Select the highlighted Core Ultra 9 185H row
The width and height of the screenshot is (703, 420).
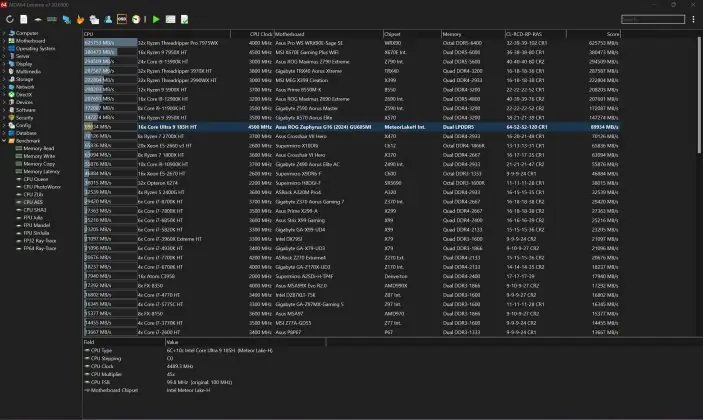pyautogui.click(x=352, y=127)
